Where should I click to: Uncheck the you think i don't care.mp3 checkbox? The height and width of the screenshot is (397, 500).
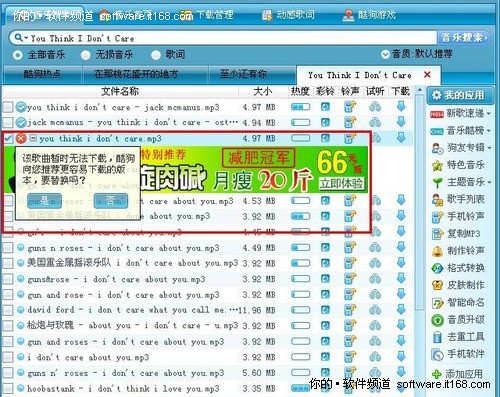(x=8, y=138)
